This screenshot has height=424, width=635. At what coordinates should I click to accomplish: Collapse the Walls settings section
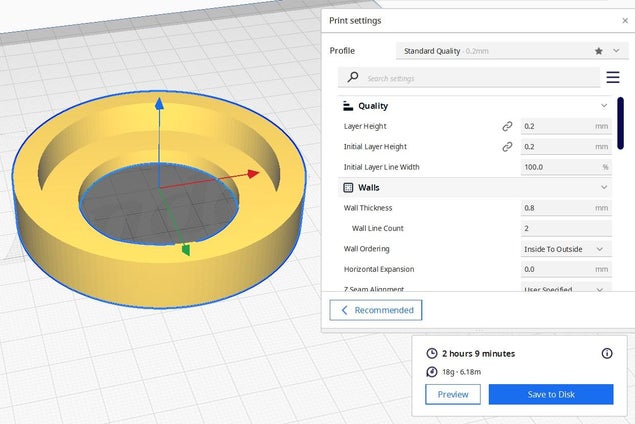(604, 187)
